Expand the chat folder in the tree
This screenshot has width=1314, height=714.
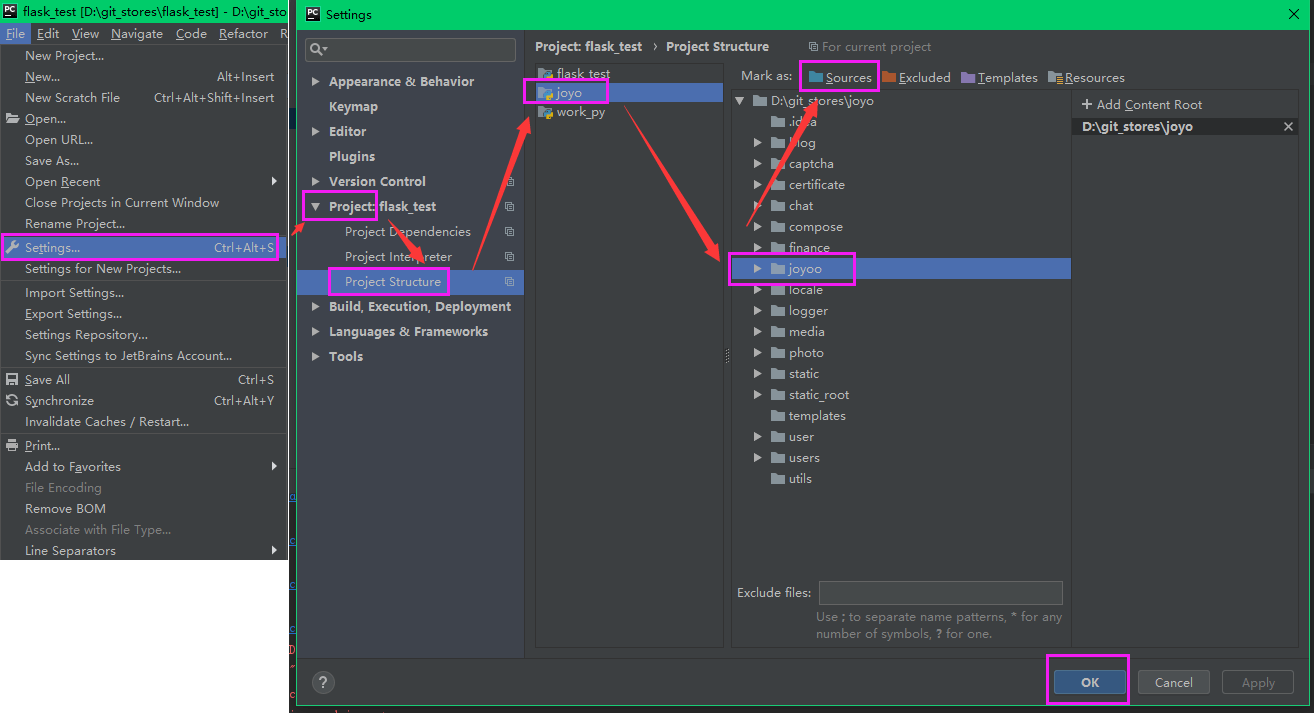coord(757,205)
